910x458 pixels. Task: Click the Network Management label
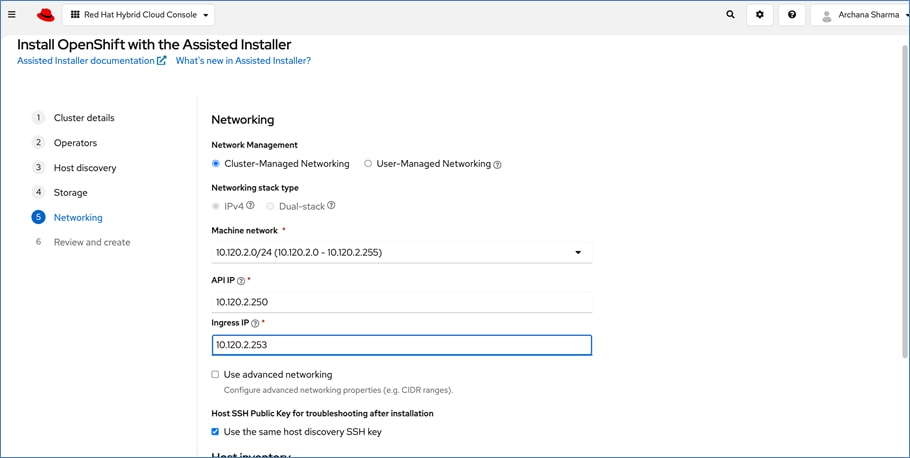(255, 145)
